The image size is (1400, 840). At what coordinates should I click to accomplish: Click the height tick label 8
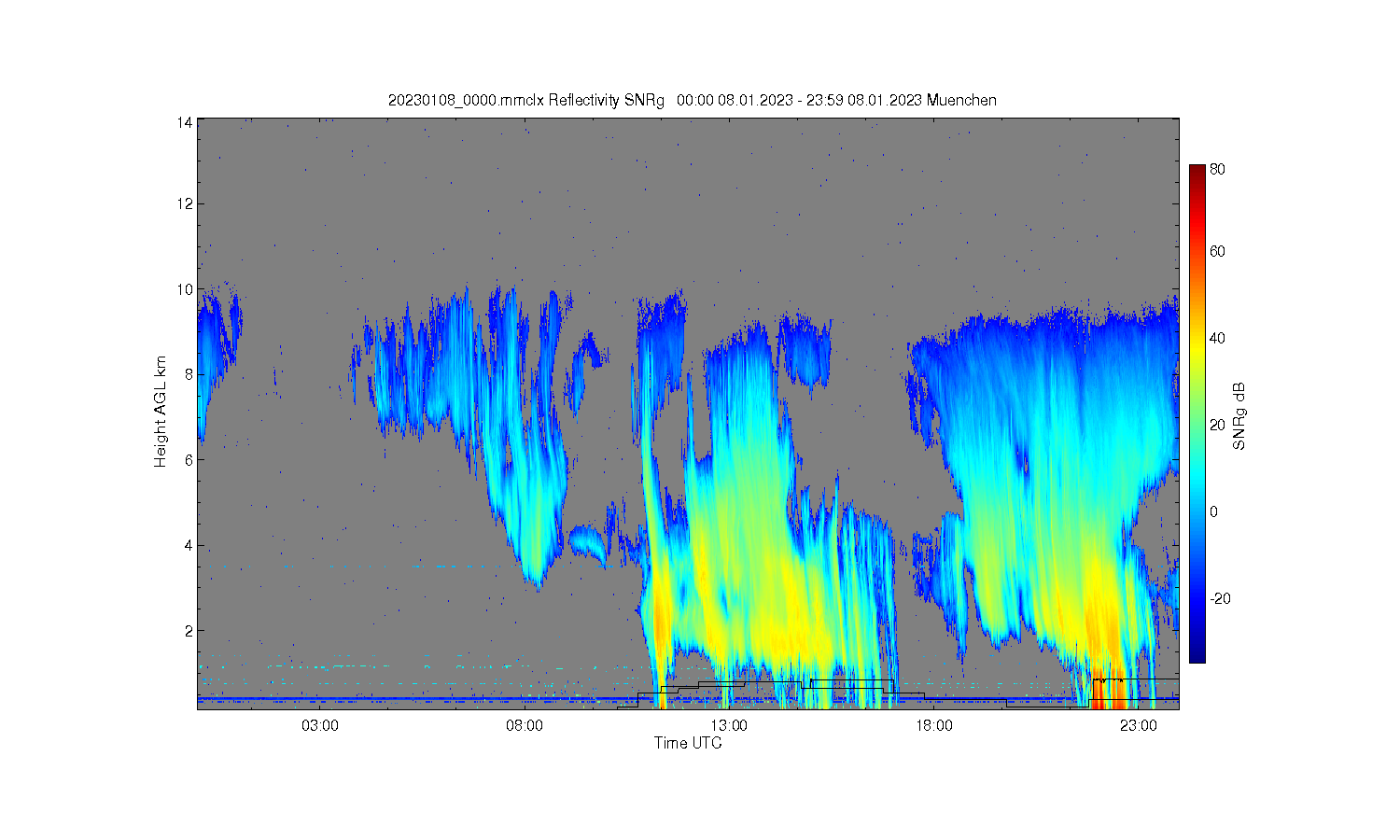[189, 374]
